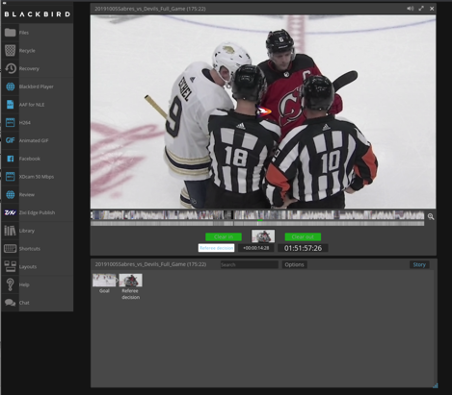
Task: Click the Story button
Action: (419, 265)
